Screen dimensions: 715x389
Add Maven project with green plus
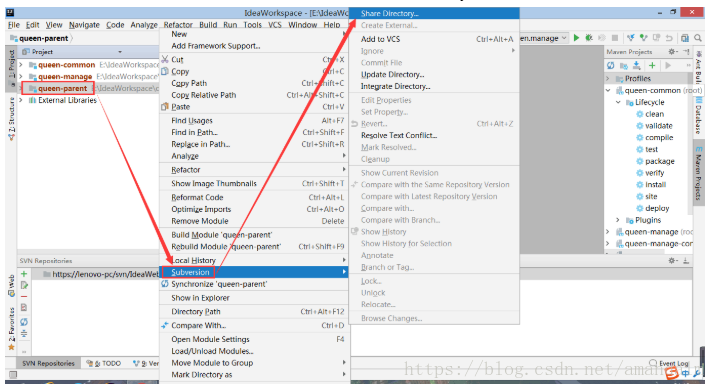652,66
